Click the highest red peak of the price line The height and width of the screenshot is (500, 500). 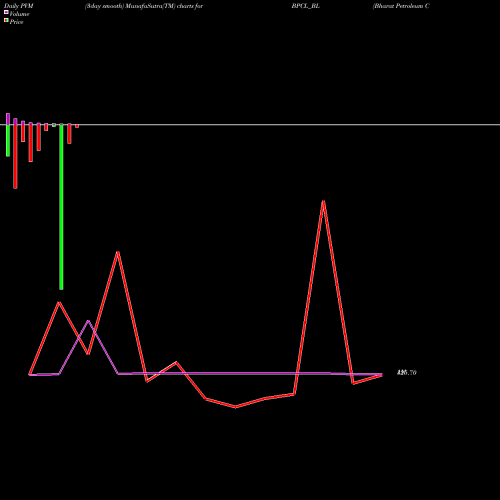pos(323,201)
